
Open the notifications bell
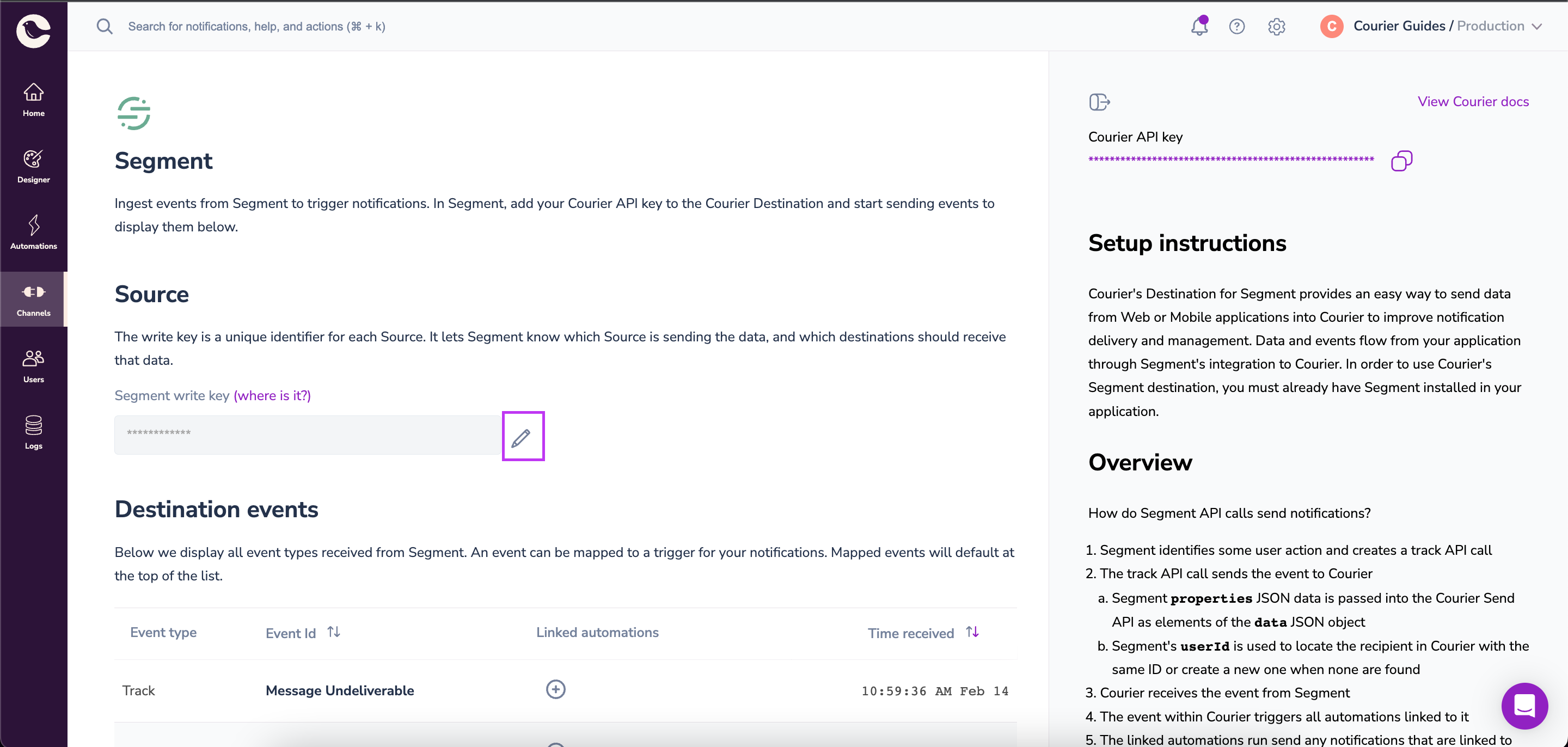[x=1199, y=26]
